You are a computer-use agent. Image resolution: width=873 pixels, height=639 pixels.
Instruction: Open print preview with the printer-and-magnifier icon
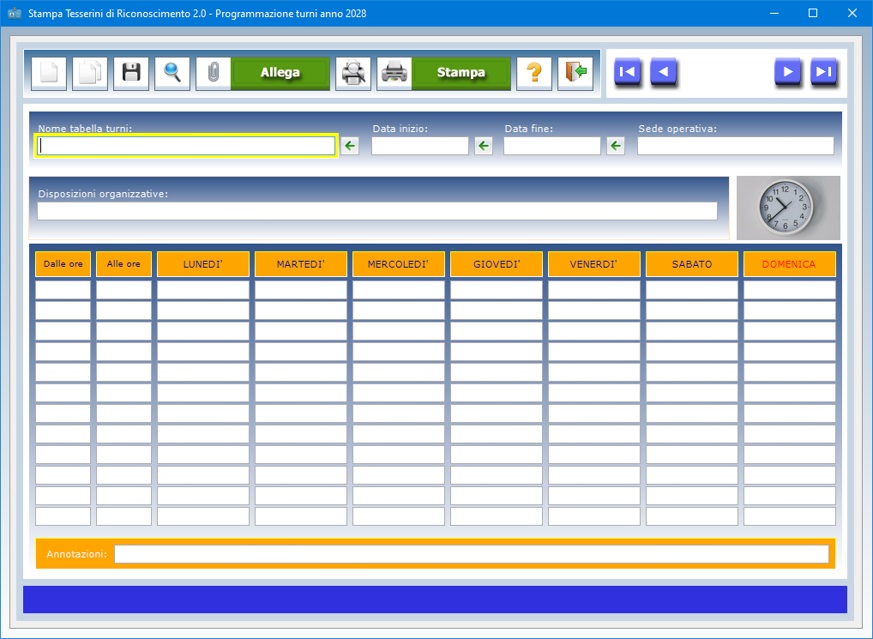[x=353, y=73]
